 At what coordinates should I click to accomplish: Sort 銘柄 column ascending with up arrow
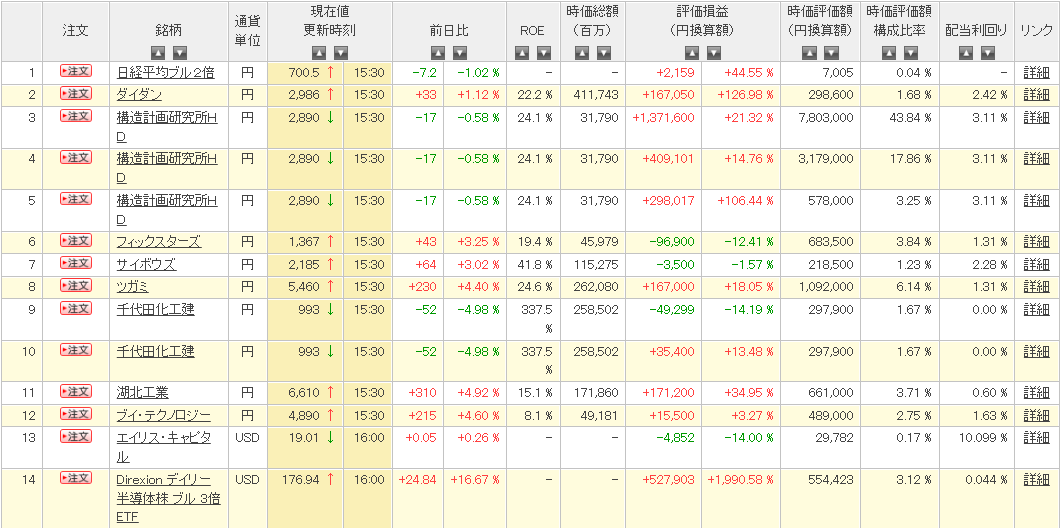point(158,52)
